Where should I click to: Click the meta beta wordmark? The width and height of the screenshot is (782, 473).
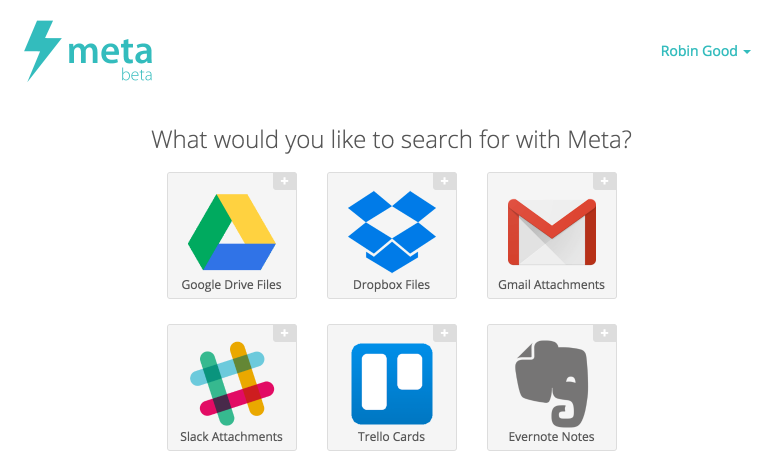(110, 59)
